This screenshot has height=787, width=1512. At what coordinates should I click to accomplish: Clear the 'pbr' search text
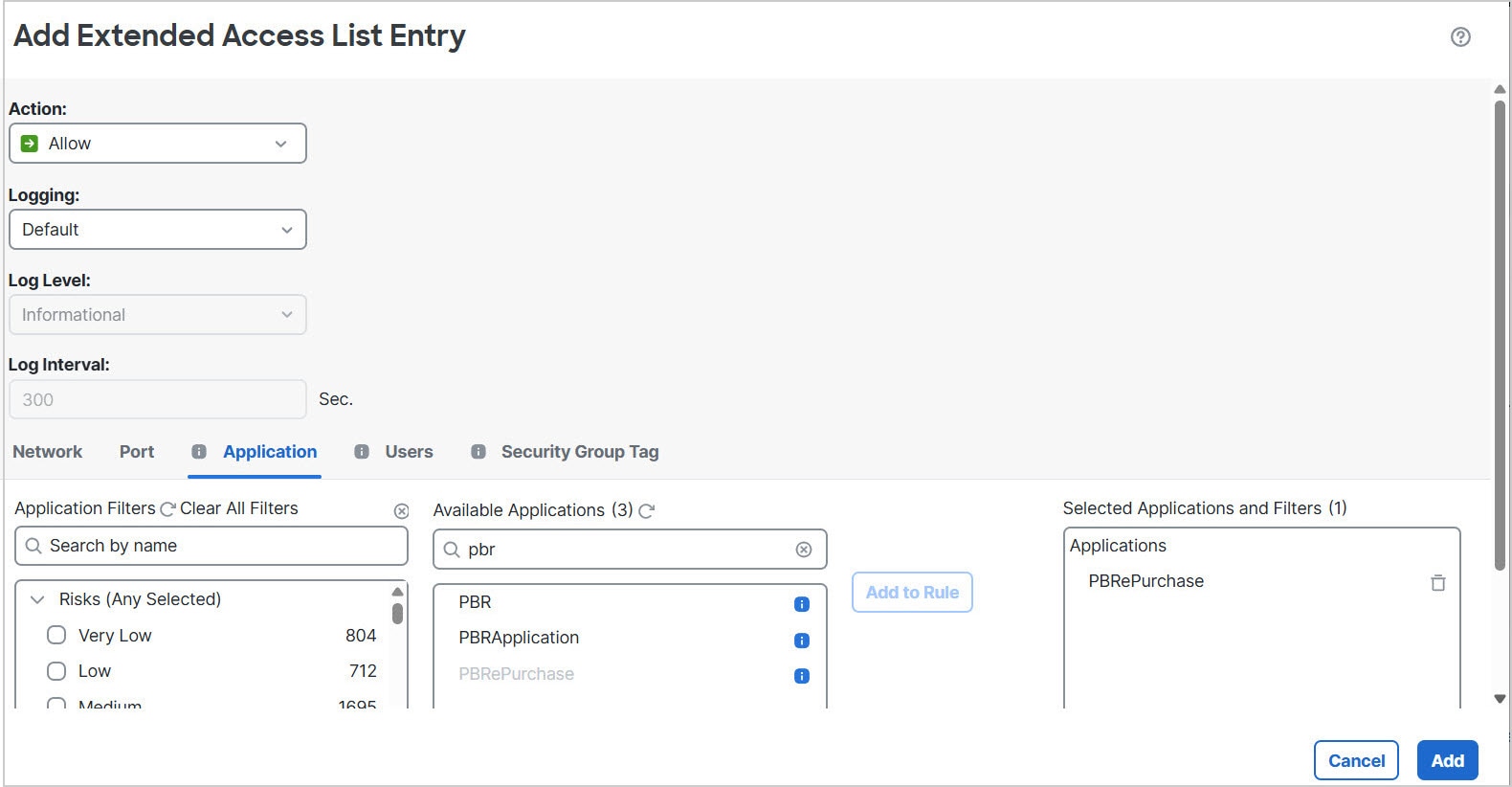[x=804, y=550]
